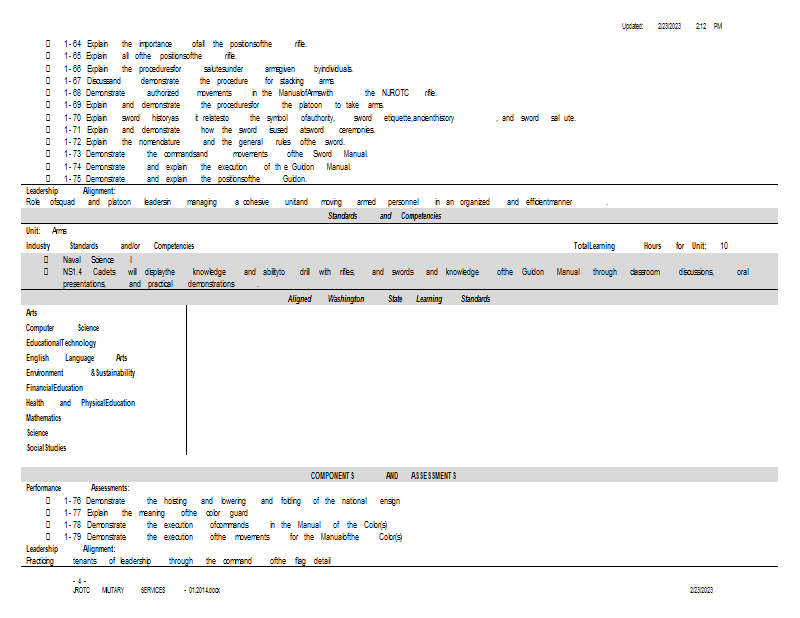800x618 pixels.
Task: Check the 1-78 execution of commands box
Action: coord(48,525)
